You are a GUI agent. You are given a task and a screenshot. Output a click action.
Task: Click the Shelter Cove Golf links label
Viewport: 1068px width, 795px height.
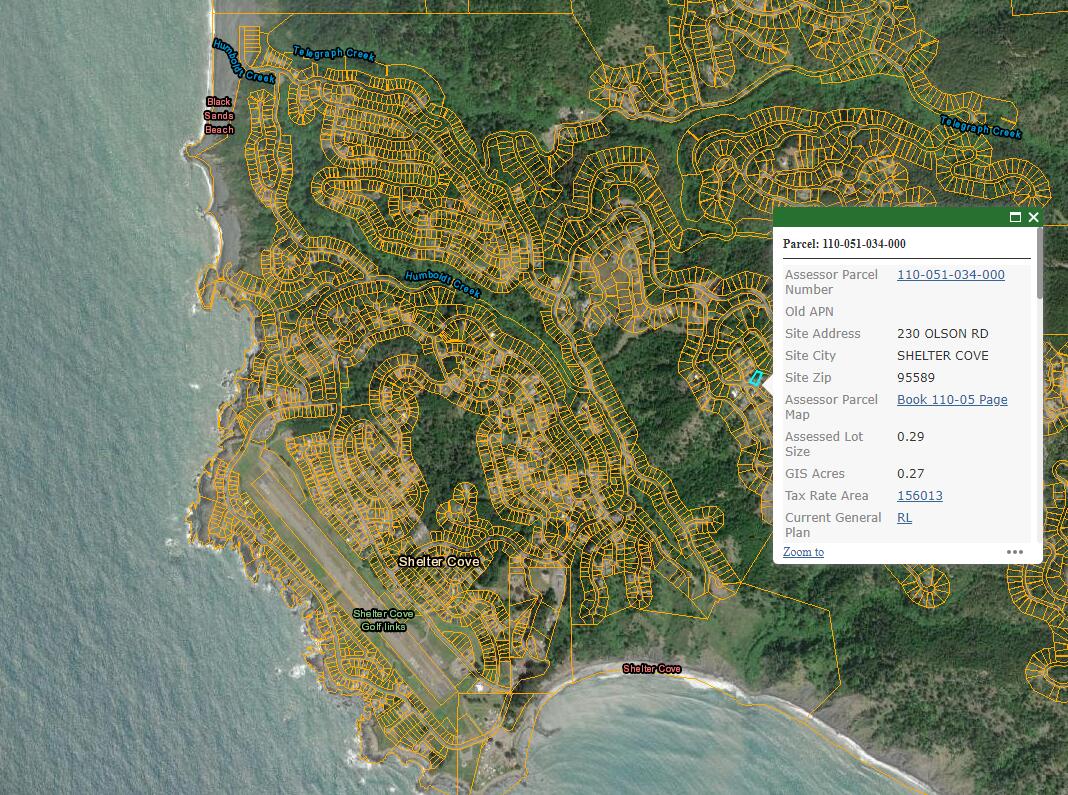(x=383, y=620)
